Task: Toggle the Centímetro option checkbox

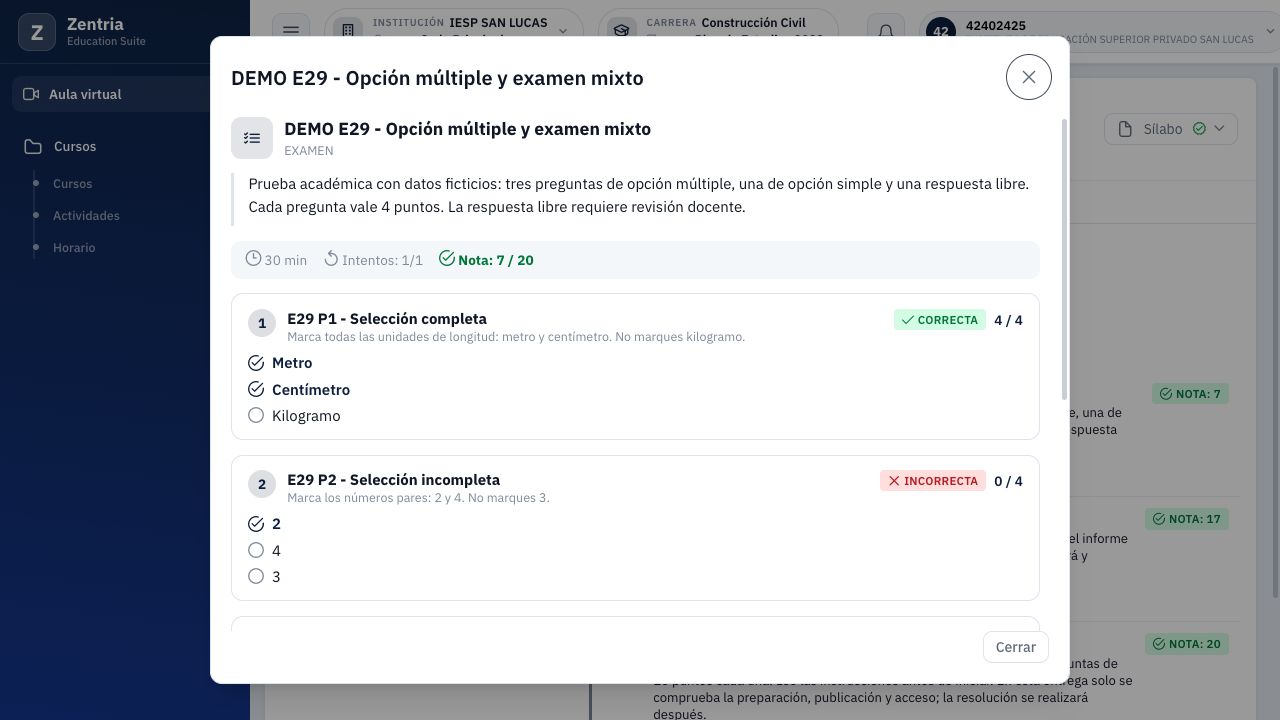Action: pyautogui.click(x=256, y=389)
